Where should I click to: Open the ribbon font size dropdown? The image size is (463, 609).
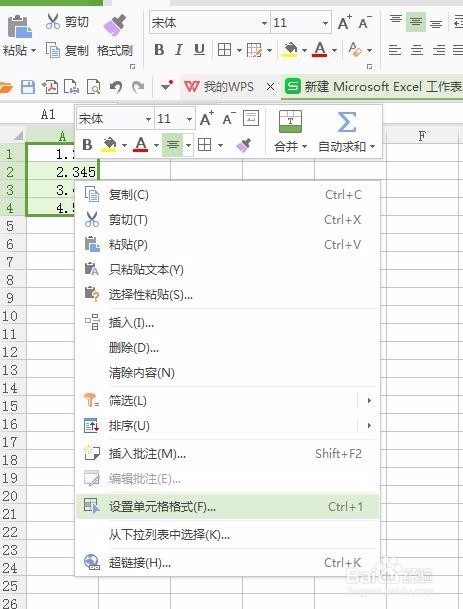(x=325, y=23)
